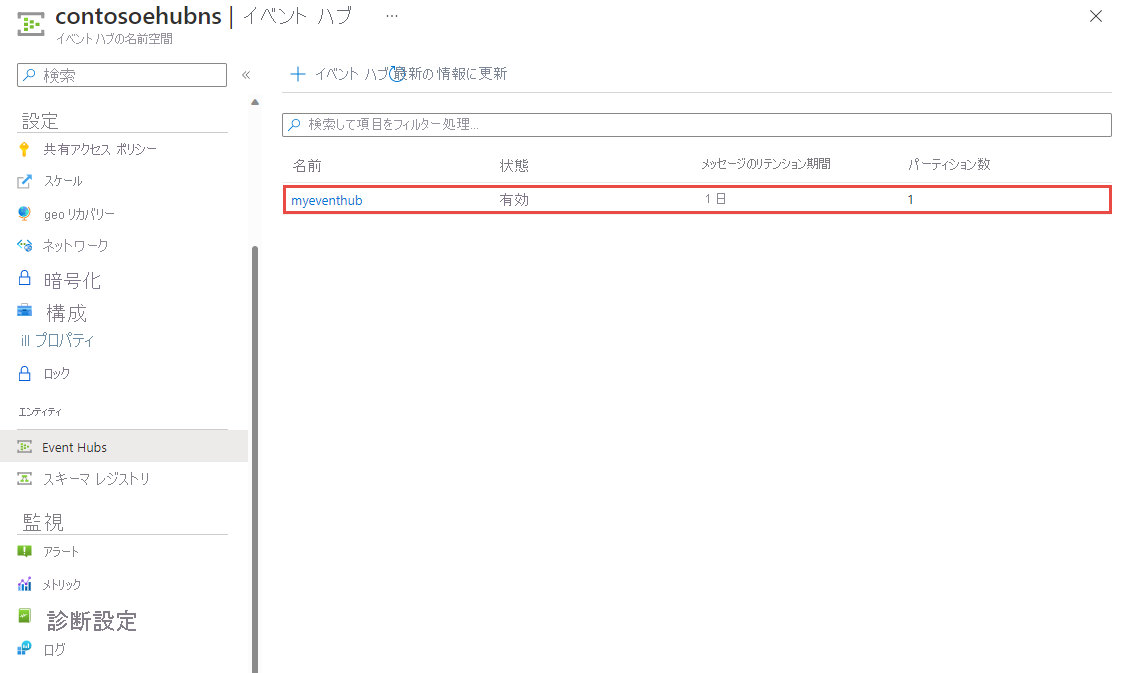
Task: Open the 暗号化 encryption settings
Action: point(72,281)
